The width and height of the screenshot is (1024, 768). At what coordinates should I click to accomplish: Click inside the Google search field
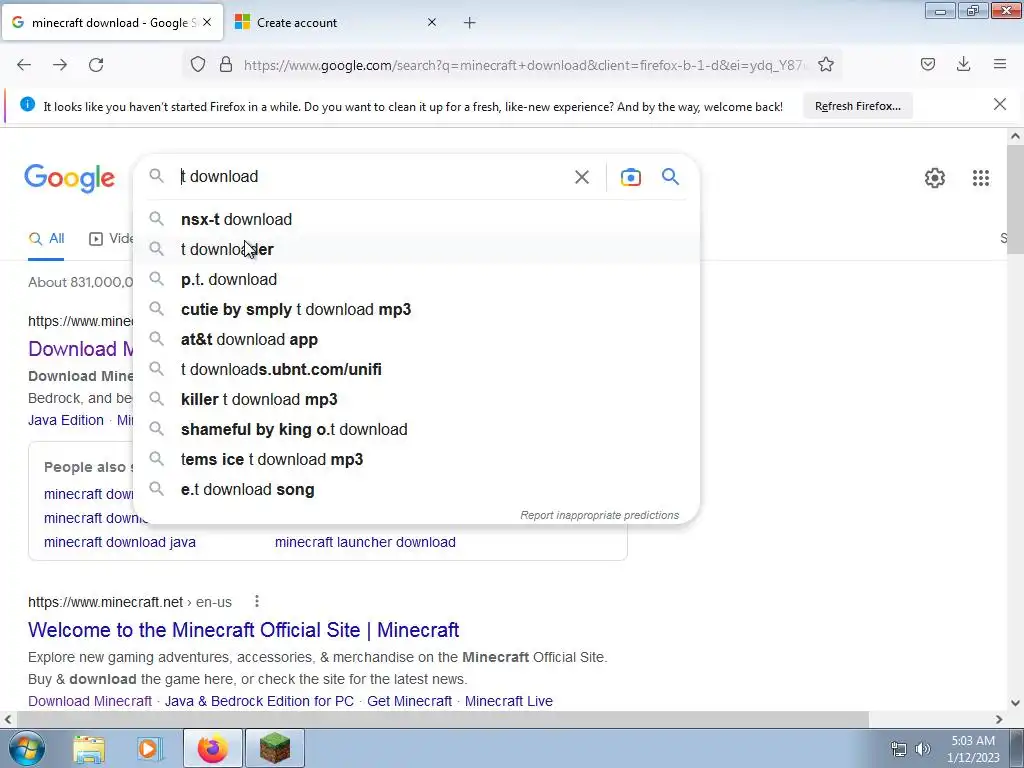[372, 176]
